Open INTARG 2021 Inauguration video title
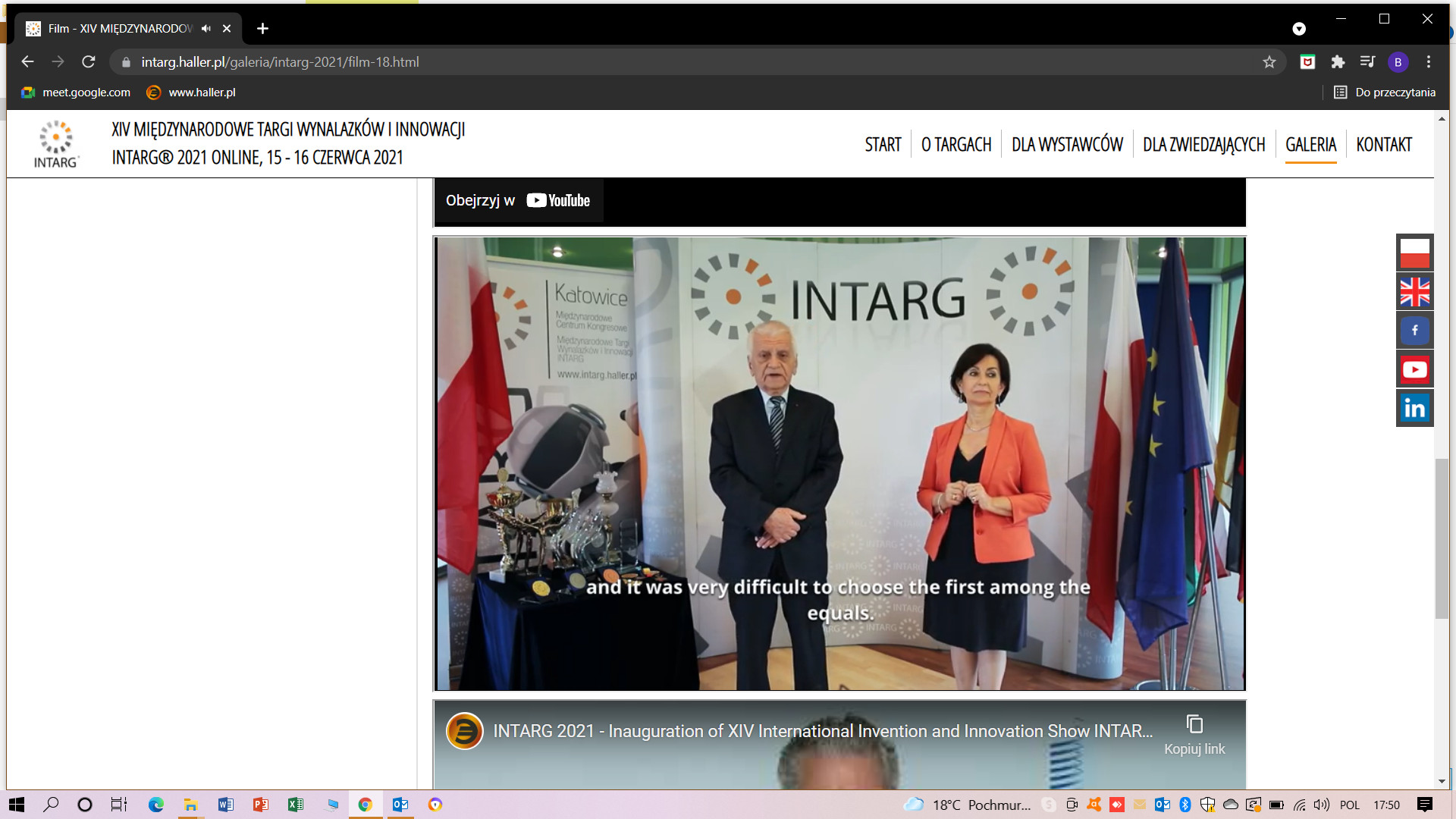Screen dimensions: 1456x819 823,731
